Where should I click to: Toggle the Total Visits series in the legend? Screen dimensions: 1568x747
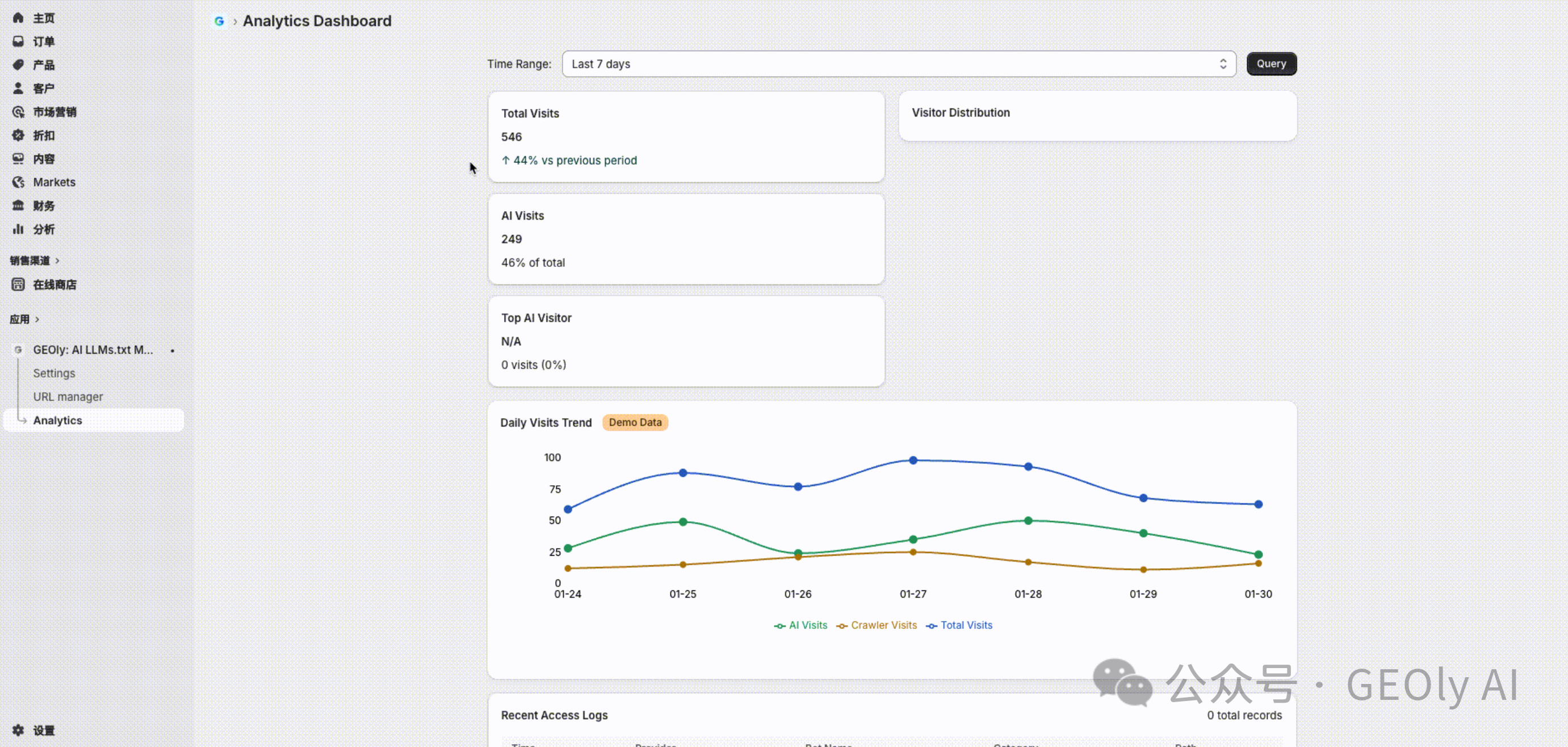pyautogui.click(x=959, y=625)
